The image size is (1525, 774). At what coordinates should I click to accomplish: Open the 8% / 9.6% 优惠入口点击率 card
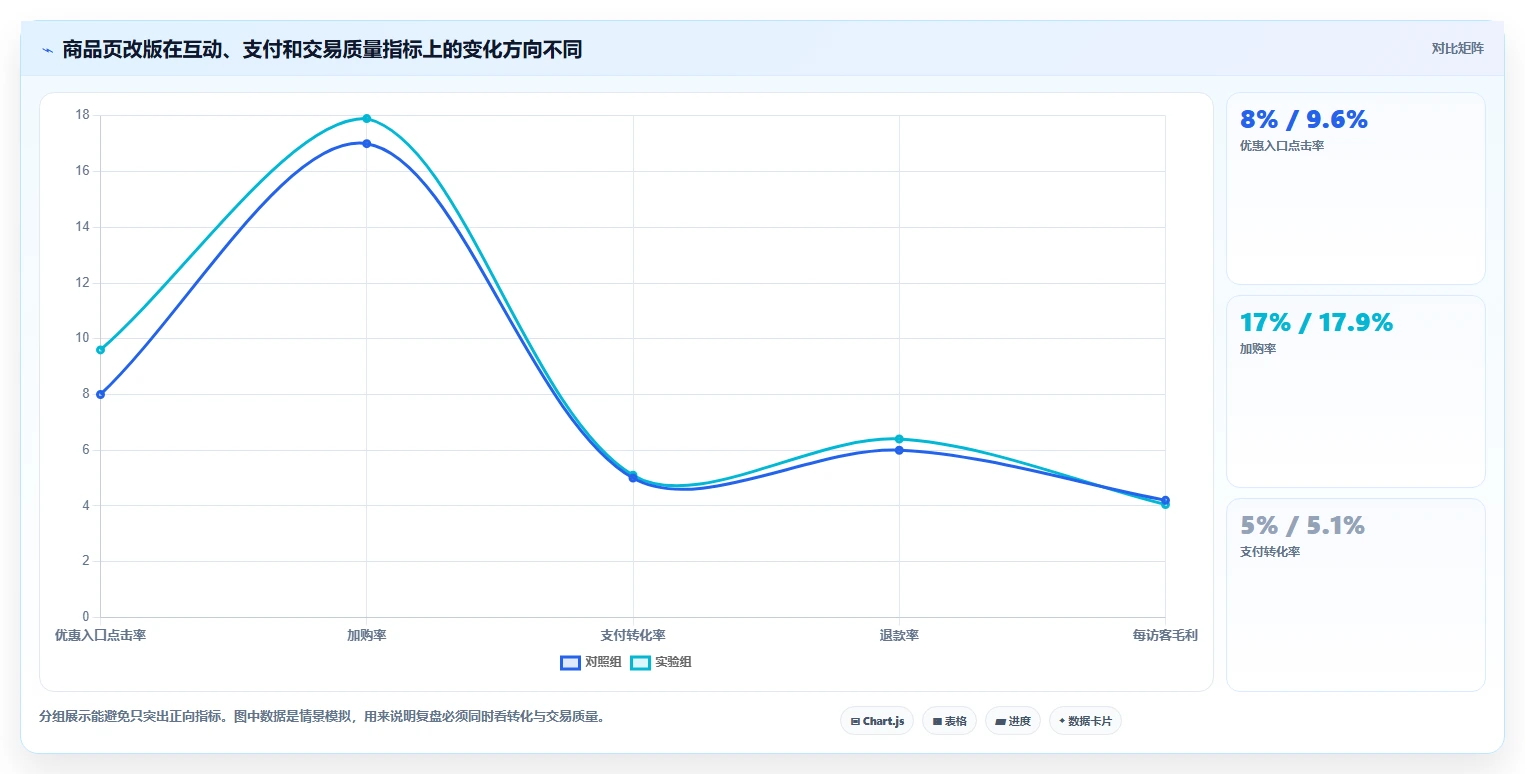tap(1355, 189)
